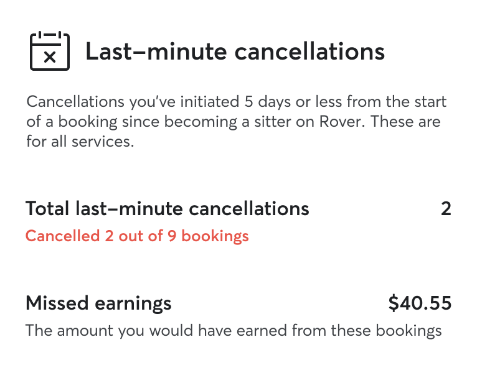Click the amount you would have earned caption
Screen dimensions: 484x374
[234, 331]
